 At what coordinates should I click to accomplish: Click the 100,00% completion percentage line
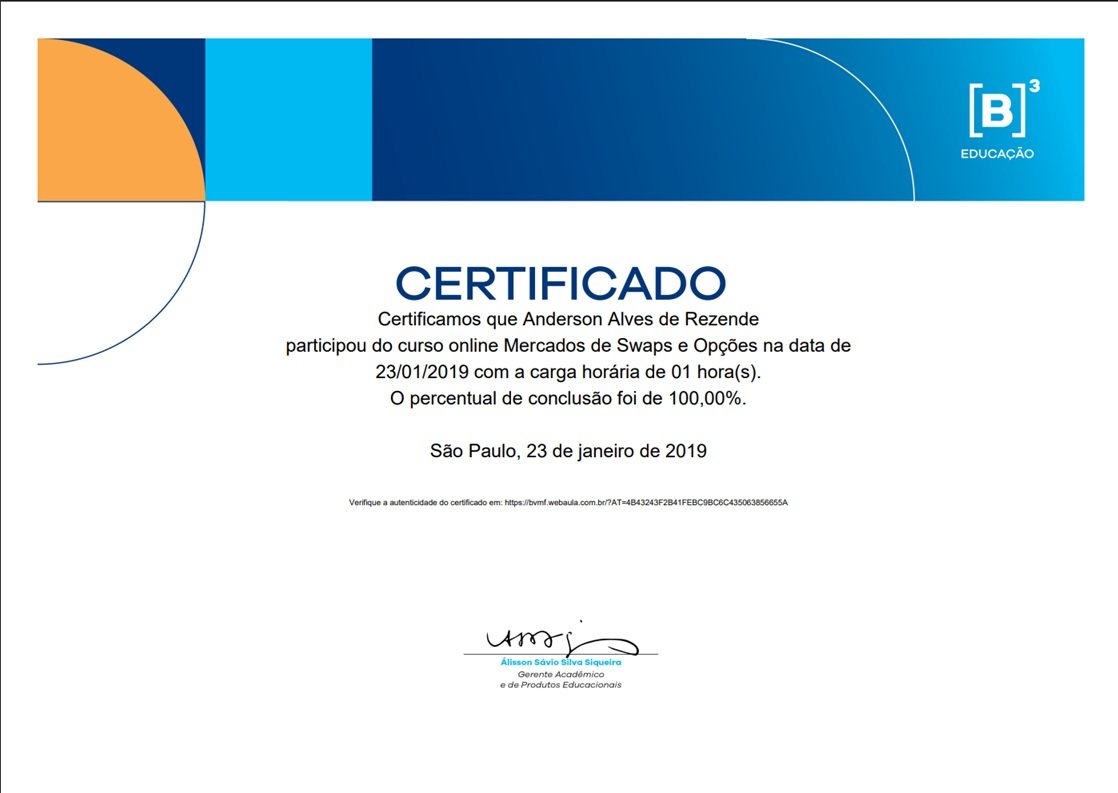(x=568, y=398)
